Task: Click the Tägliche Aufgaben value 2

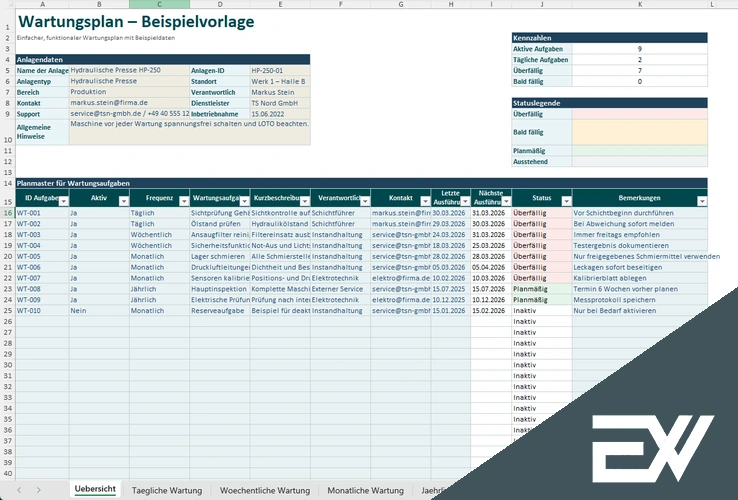Action: (640, 60)
